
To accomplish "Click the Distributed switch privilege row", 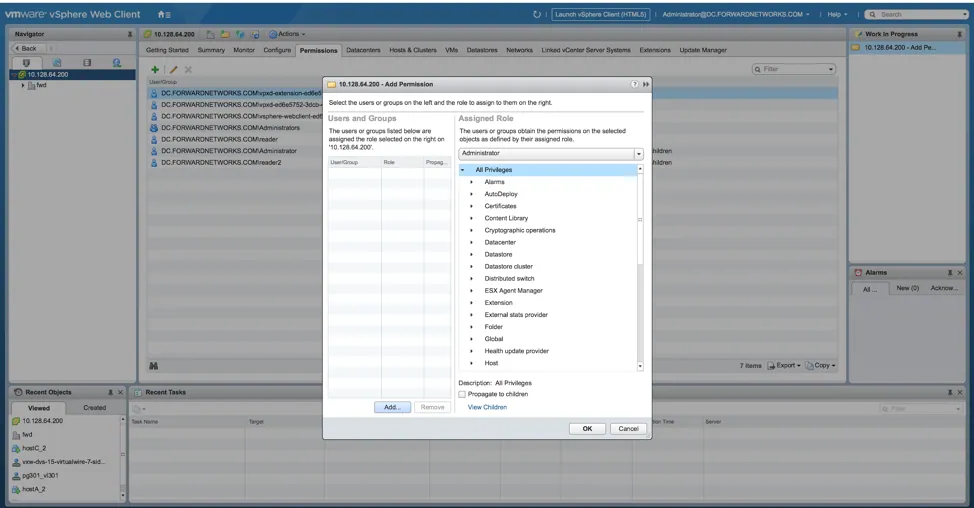I will pos(548,279).
